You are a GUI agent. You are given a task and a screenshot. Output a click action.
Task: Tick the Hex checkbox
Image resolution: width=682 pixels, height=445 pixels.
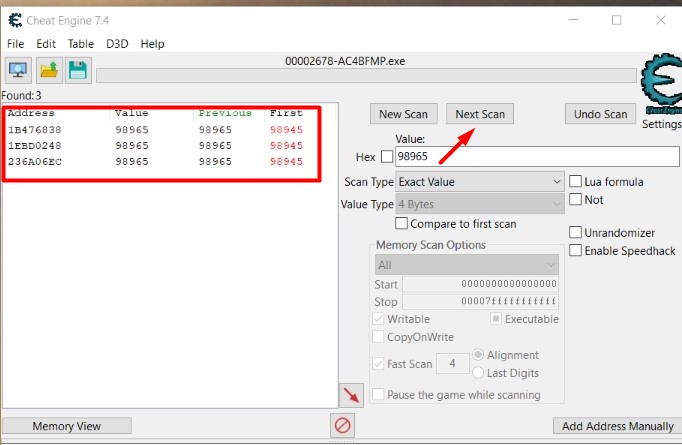coord(387,157)
